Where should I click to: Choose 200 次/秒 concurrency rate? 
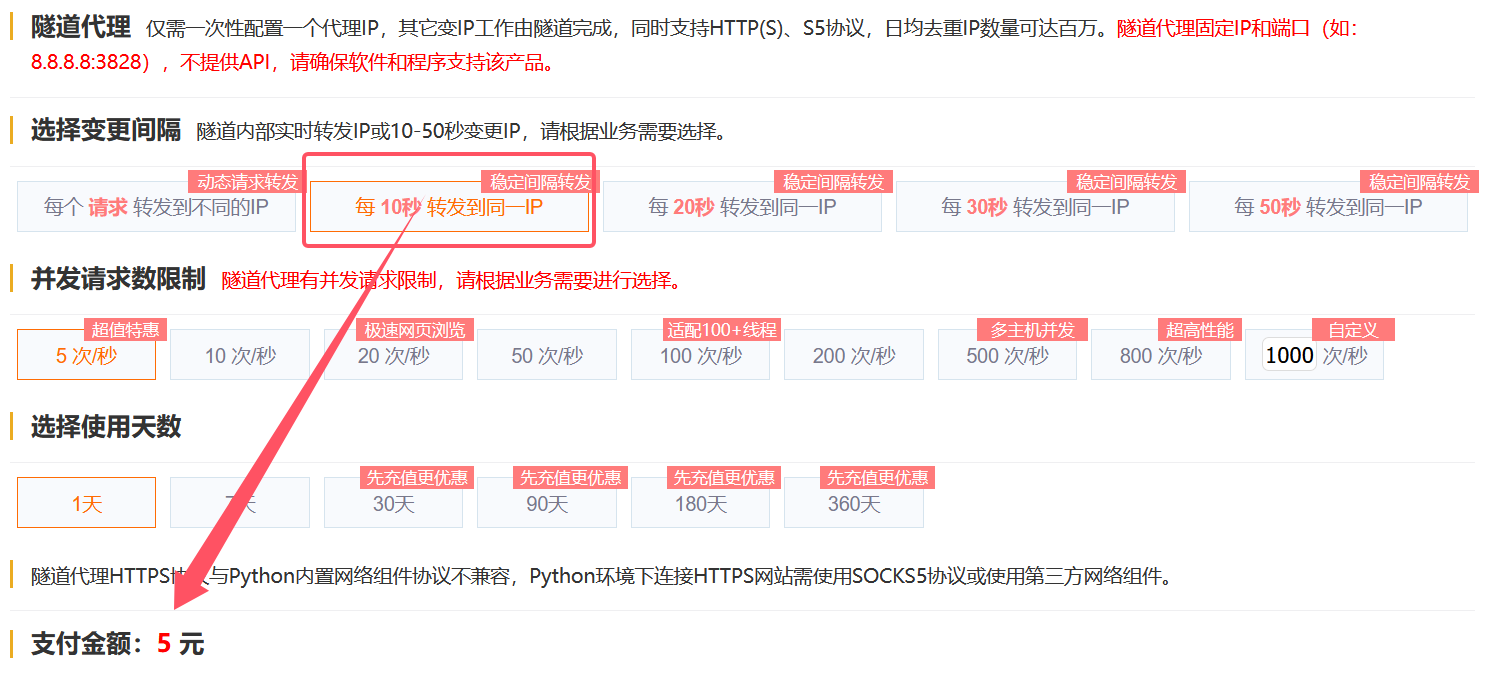tap(853, 355)
